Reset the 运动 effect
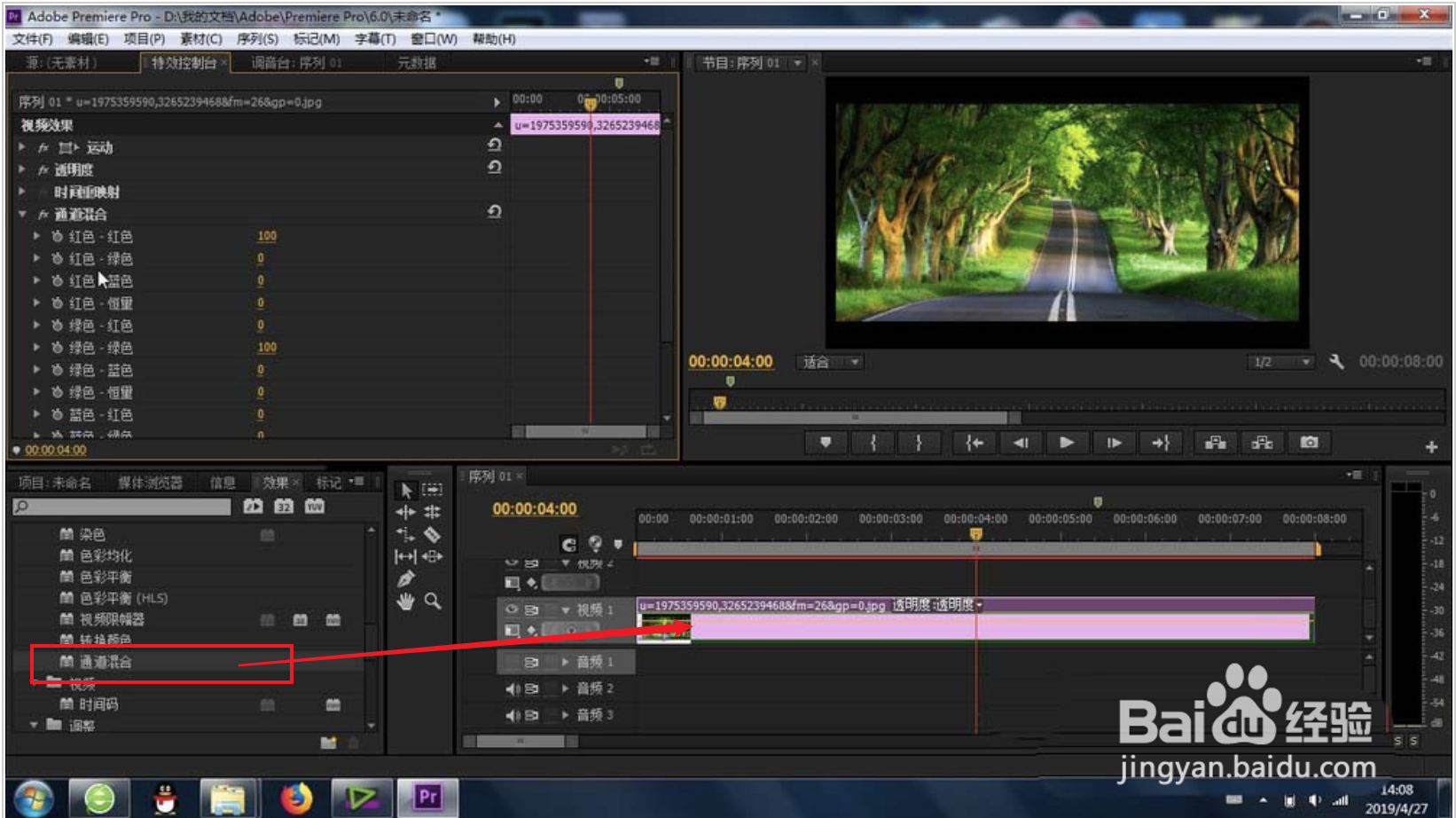1456x818 pixels. click(x=495, y=145)
